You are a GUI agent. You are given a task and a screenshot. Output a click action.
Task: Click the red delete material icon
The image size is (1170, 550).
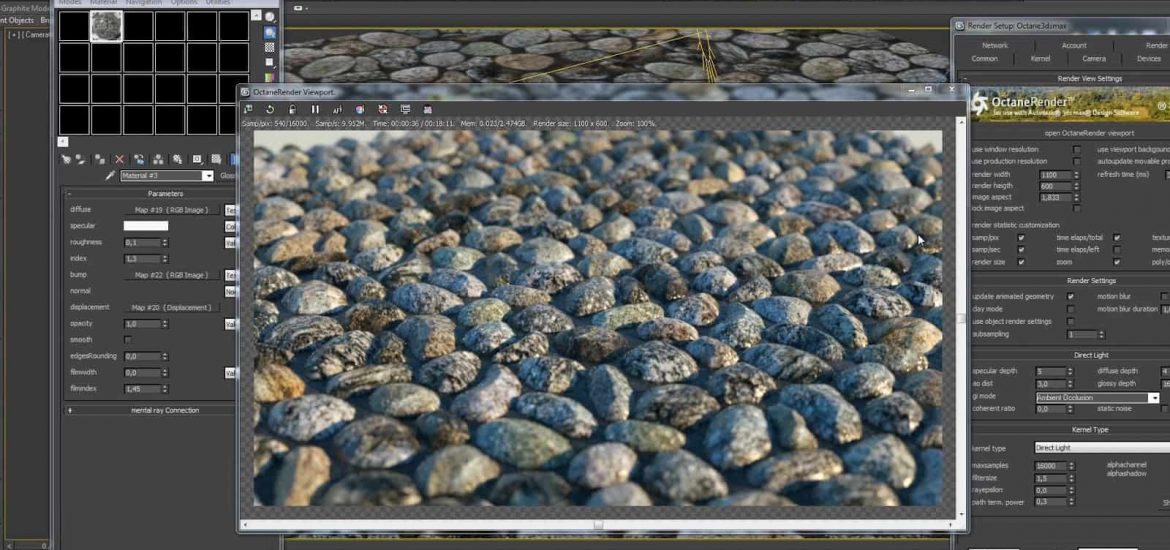point(120,159)
